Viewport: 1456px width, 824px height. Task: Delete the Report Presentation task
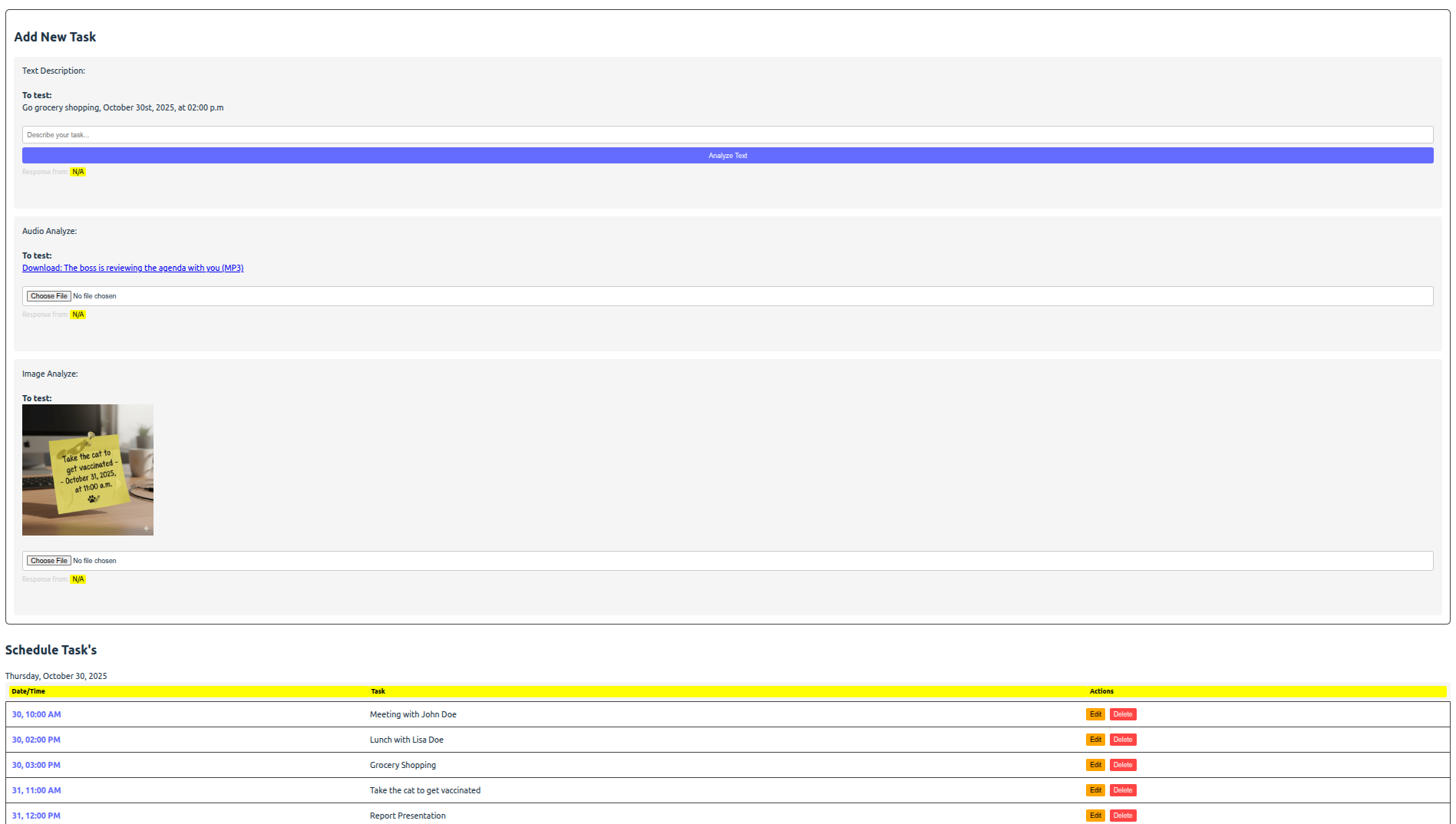[1122, 815]
